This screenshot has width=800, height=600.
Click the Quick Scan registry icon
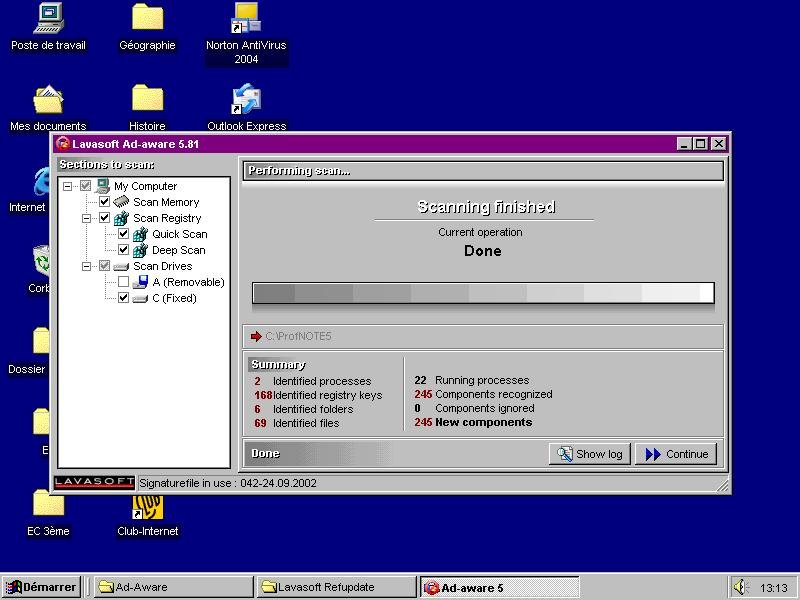tap(140, 234)
